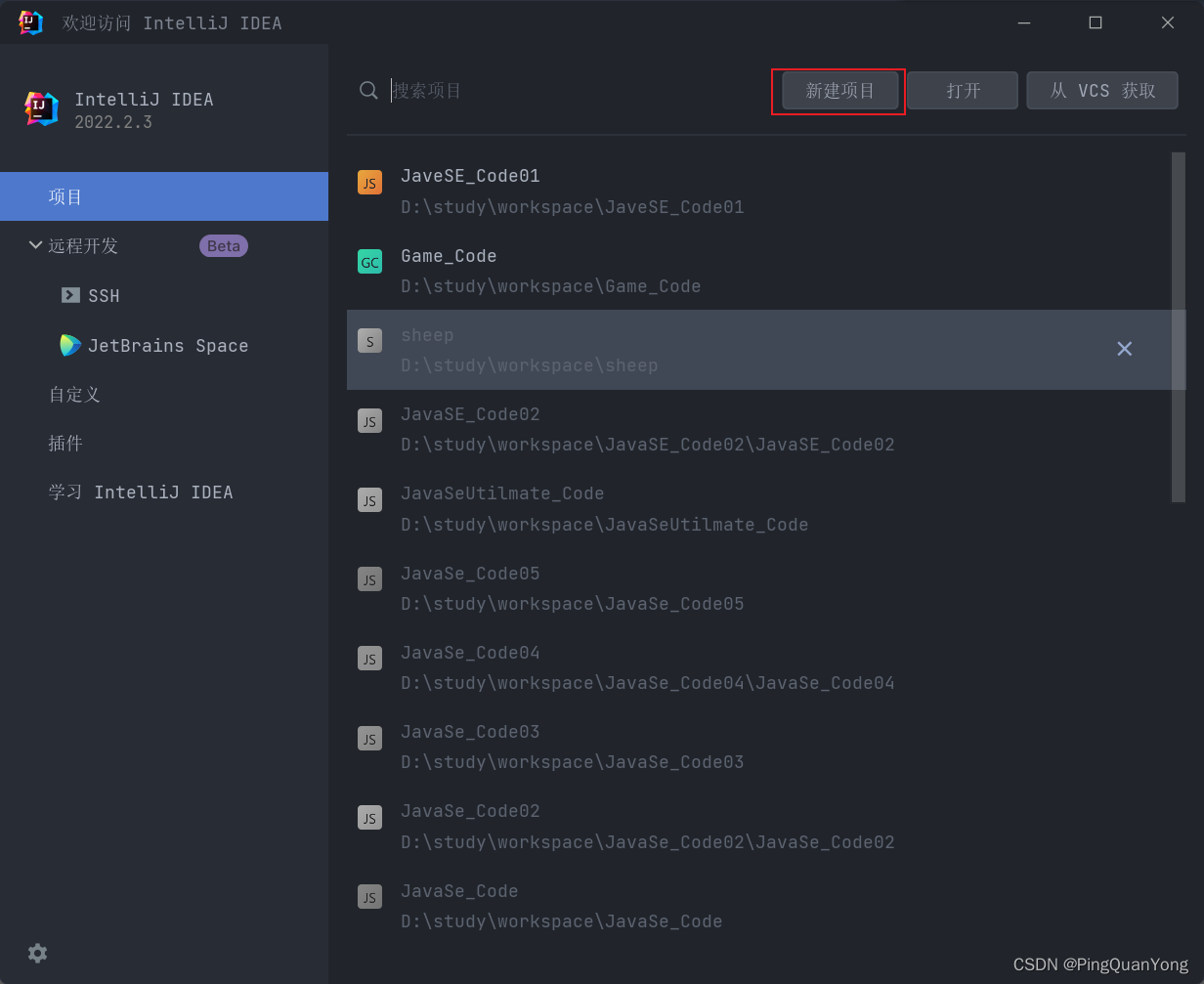
Task: Click the 新建项目 button
Action: click(839, 91)
